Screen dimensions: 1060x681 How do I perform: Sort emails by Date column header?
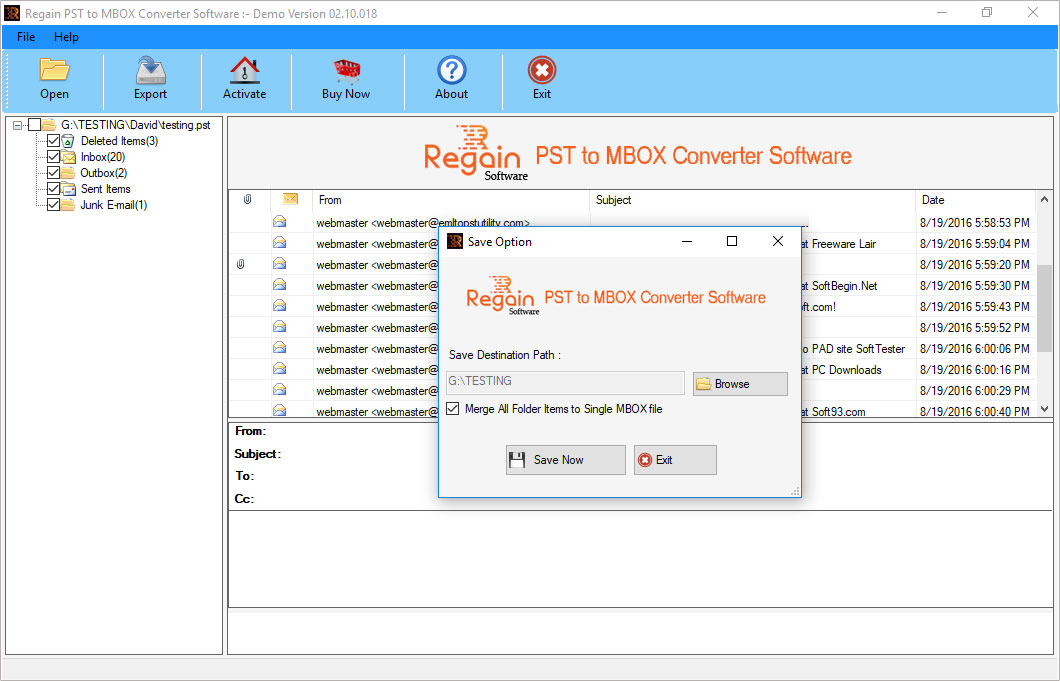pyautogui.click(x=975, y=199)
